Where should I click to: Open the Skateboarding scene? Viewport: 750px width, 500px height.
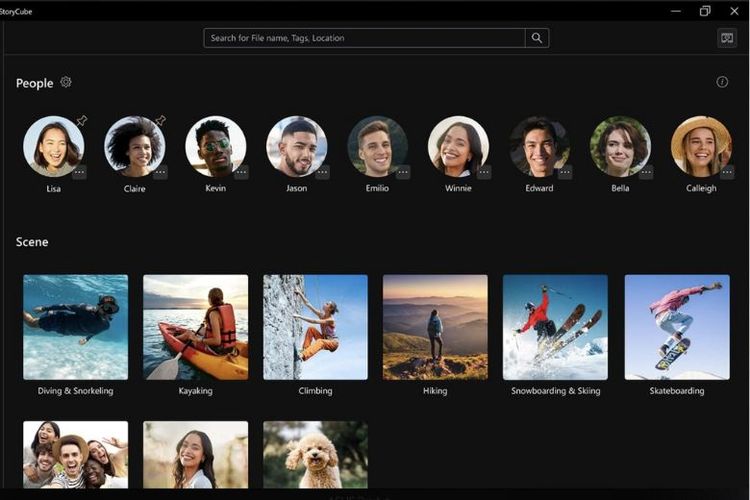(x=677, y=327)
